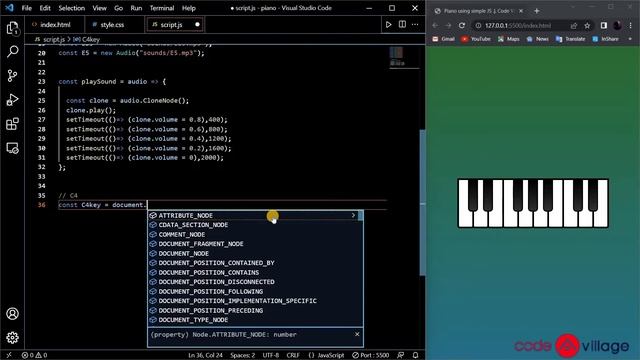Open the Help menu

coord(188,8)
